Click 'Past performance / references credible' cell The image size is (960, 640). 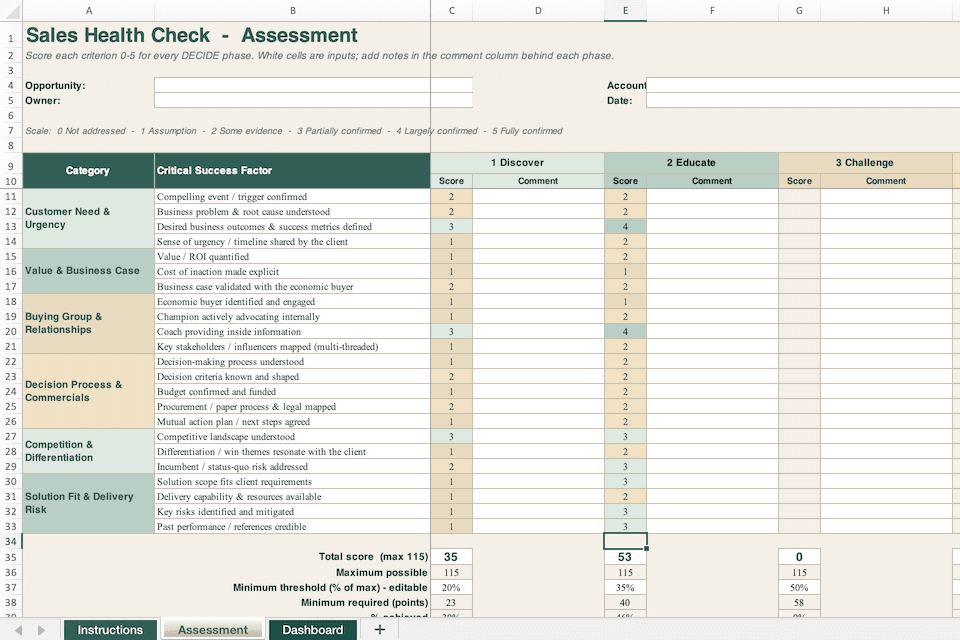(x=293, y=526)
